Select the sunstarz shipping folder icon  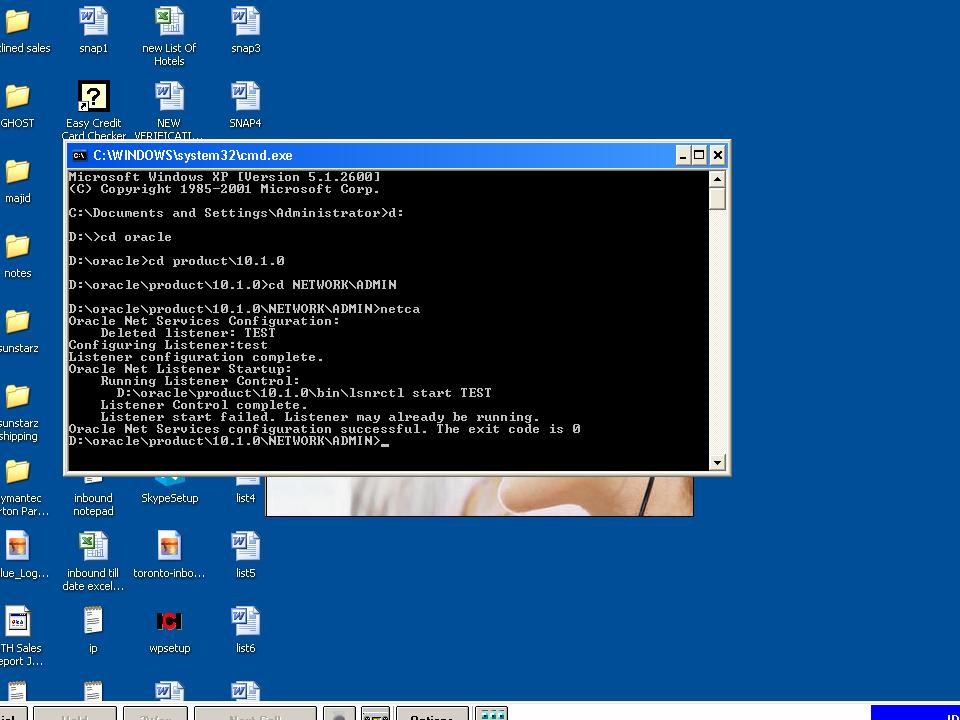coord(17,397)
